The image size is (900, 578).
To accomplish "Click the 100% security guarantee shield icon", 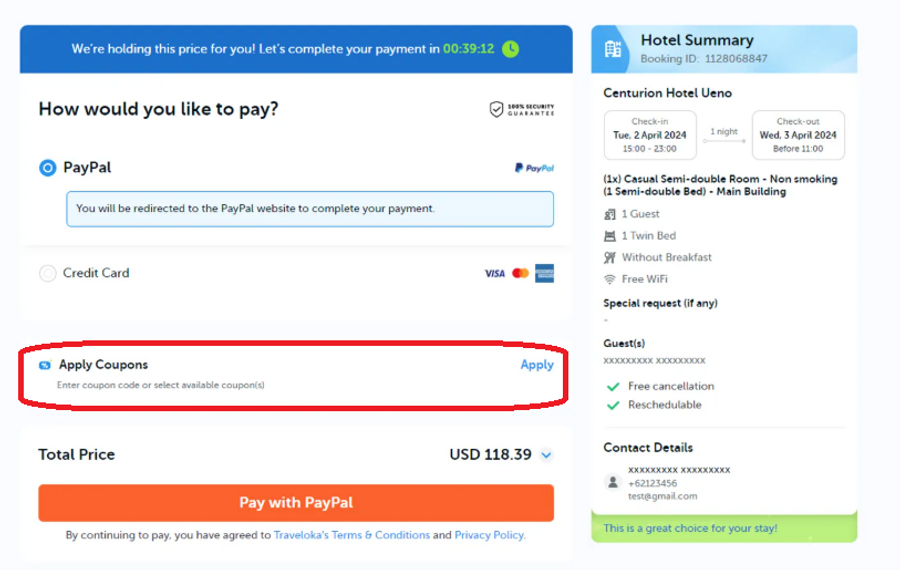I will [496, 109].
